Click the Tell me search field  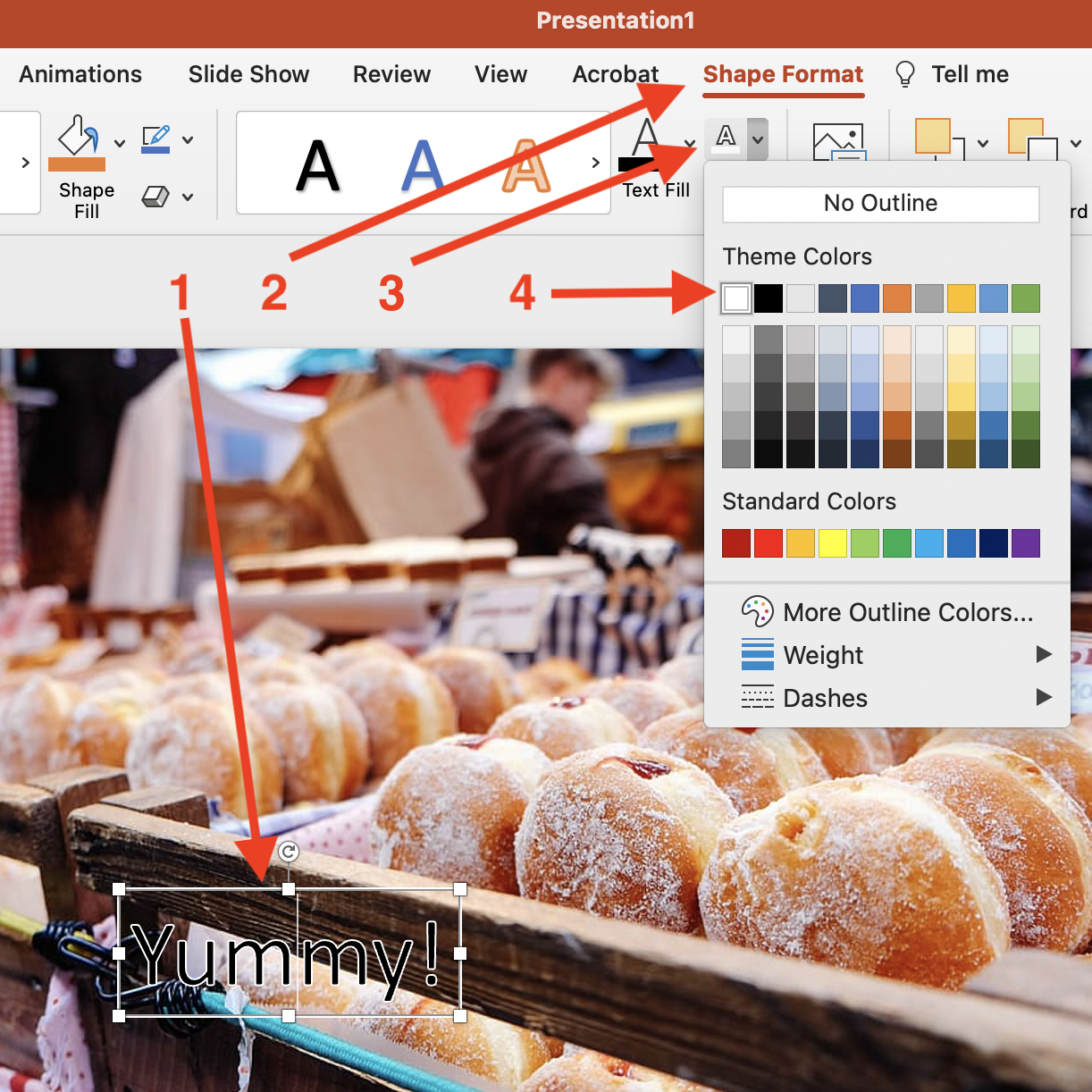970,74
